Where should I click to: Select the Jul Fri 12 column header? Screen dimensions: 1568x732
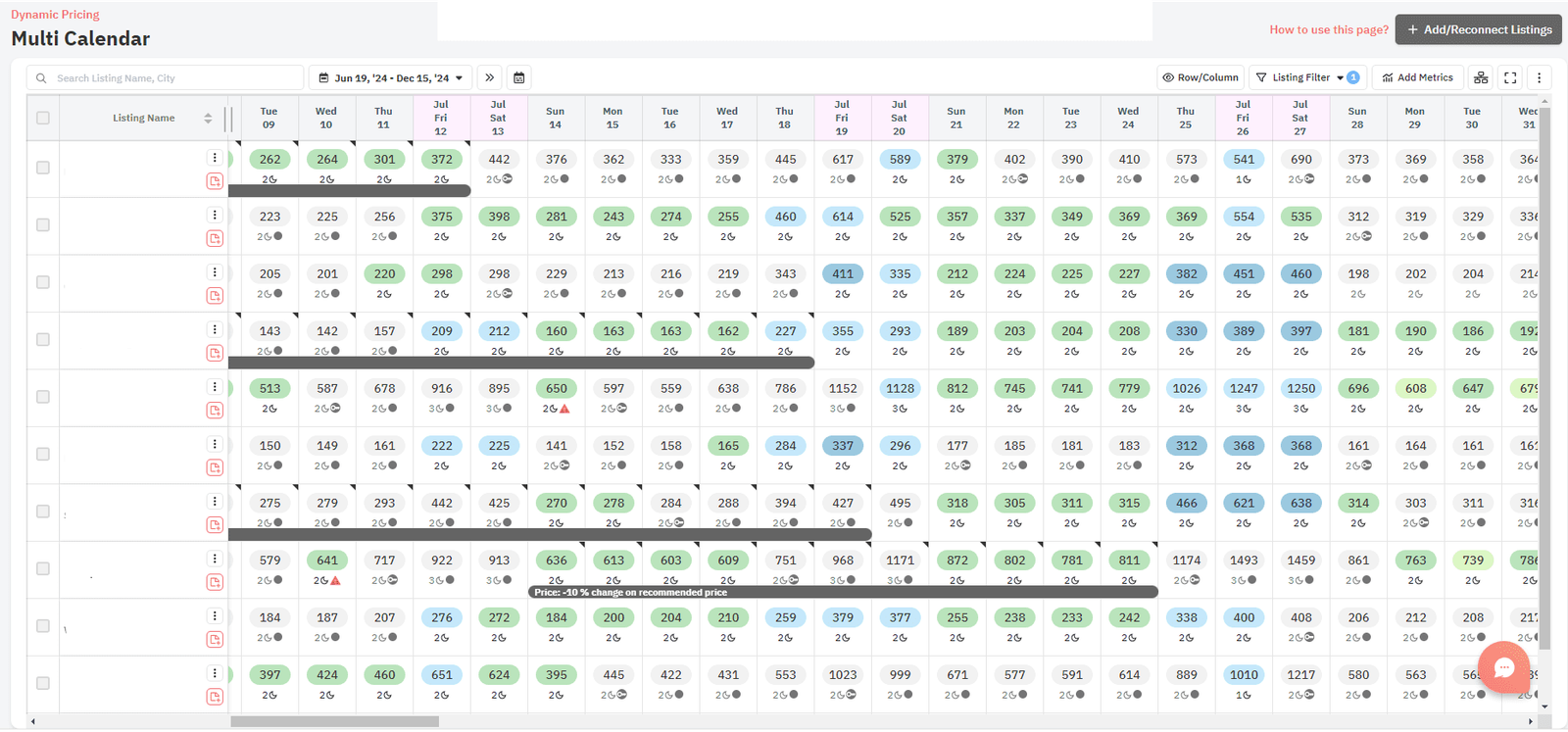(x=441, y=118)
